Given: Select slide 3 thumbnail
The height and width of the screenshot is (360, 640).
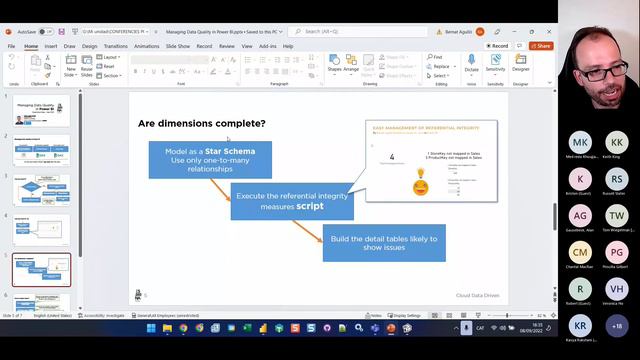Looking at the screenshot, I should coord(41,191).
